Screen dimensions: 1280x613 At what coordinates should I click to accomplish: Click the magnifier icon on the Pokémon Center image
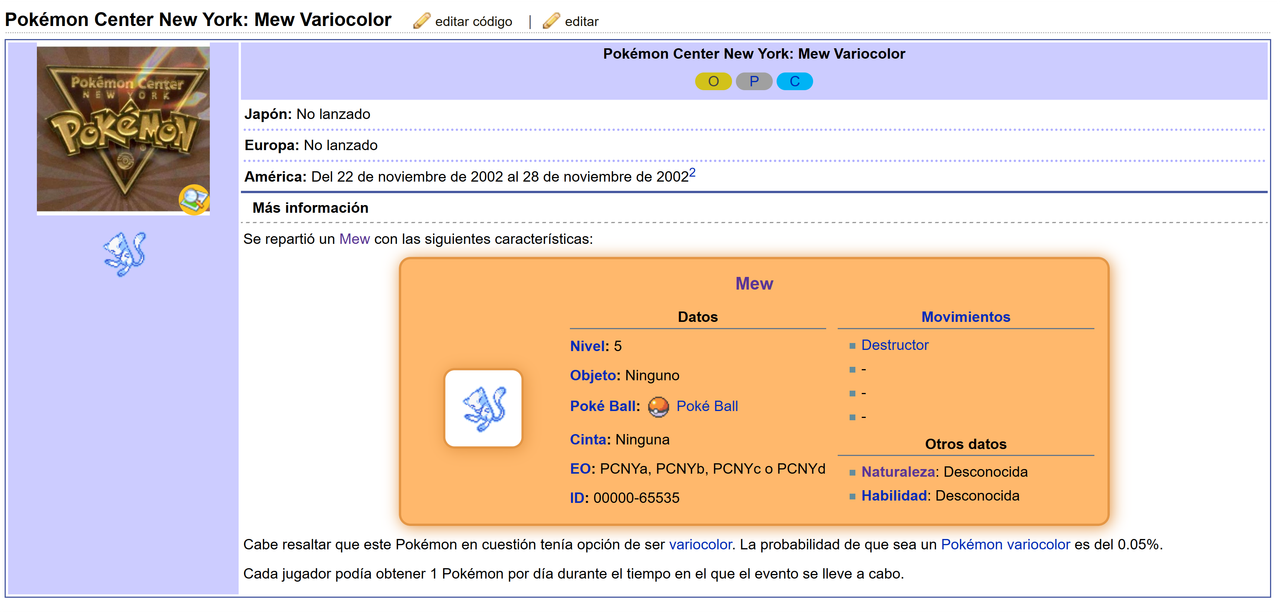[193, 200]
